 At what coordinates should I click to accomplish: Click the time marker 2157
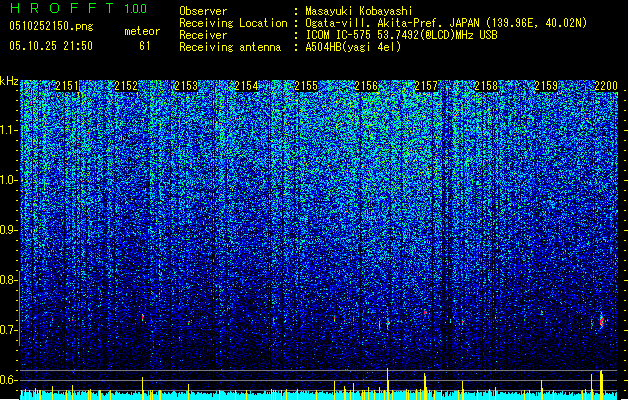pos(426,86)
